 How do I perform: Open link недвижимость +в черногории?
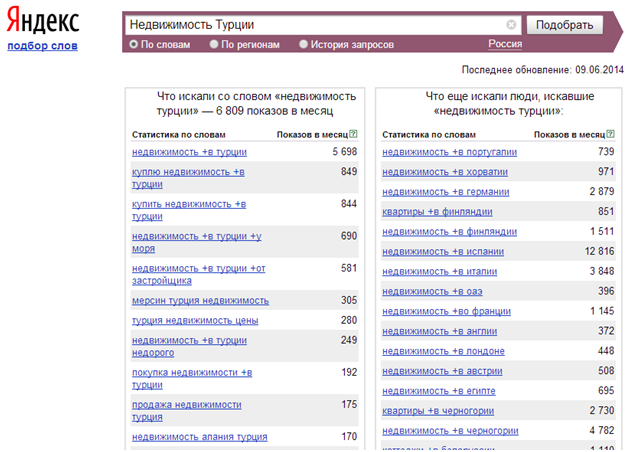450,431
